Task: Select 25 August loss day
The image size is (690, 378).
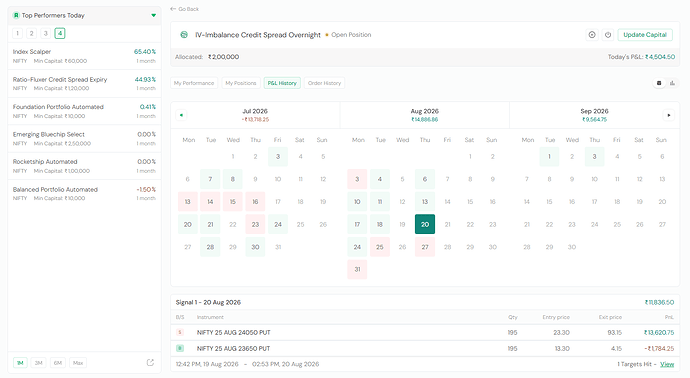Action: tap(379, 247)
